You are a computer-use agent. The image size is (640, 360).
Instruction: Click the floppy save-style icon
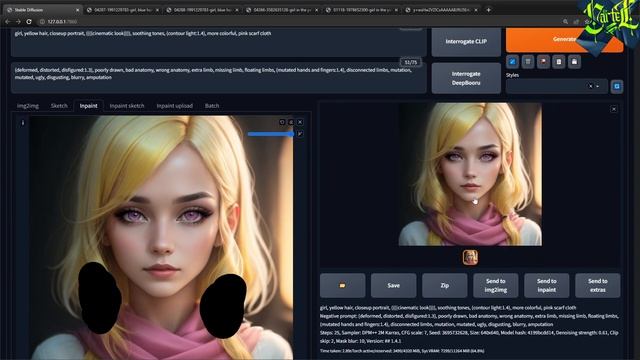574,62
